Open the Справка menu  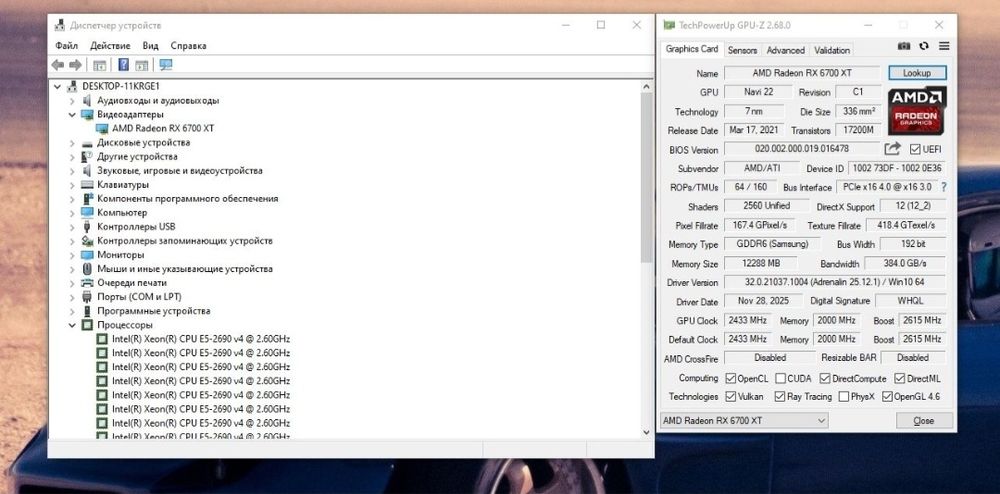pos(188,46)
